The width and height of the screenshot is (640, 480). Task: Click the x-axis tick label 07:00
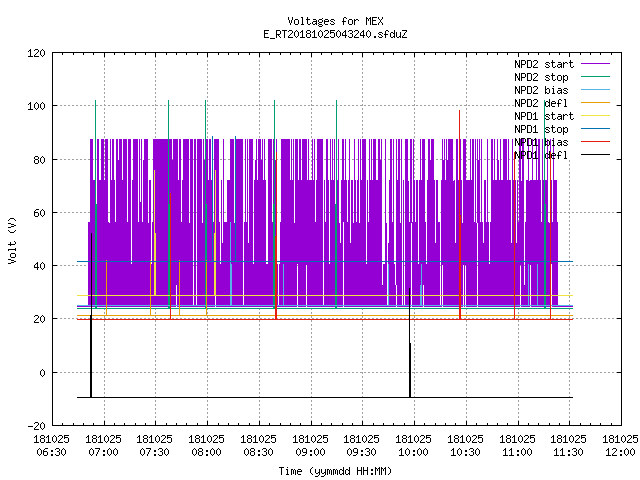coord(103,452)
